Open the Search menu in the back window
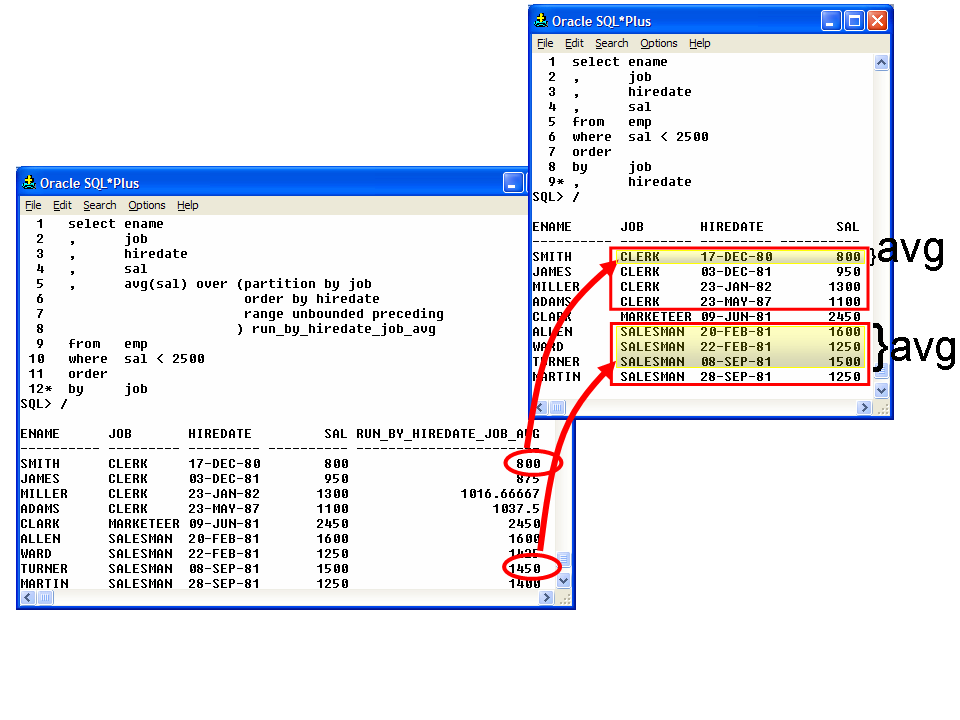 [x=611, y=43]
